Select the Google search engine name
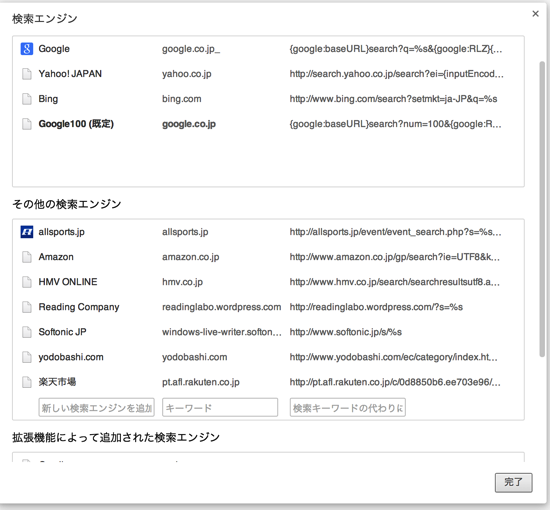Viewport: 550px width, 510px height. click(x=54, y=49)
